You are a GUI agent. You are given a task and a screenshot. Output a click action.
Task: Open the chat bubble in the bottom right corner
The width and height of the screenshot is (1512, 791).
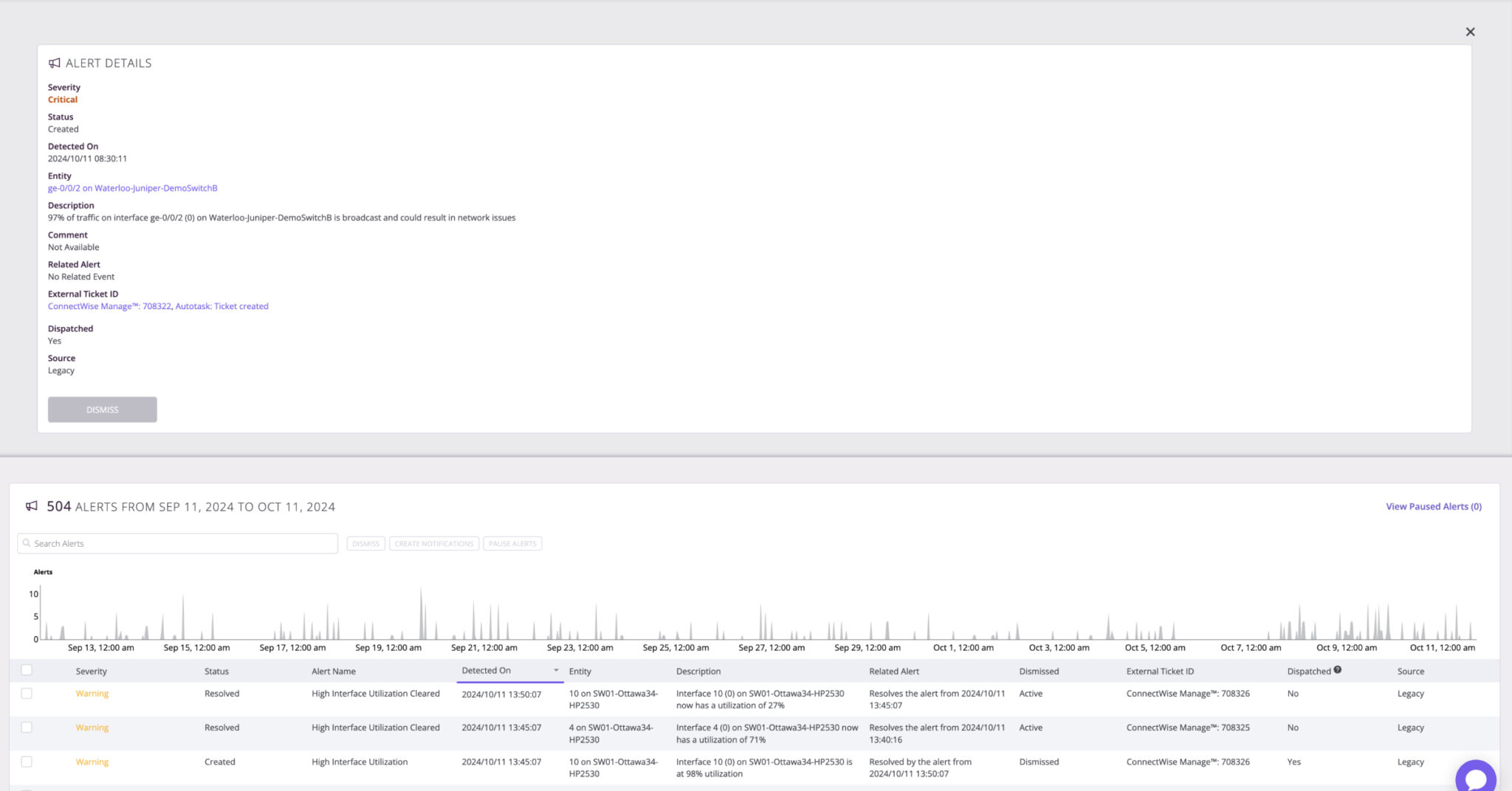(1475, 776)
